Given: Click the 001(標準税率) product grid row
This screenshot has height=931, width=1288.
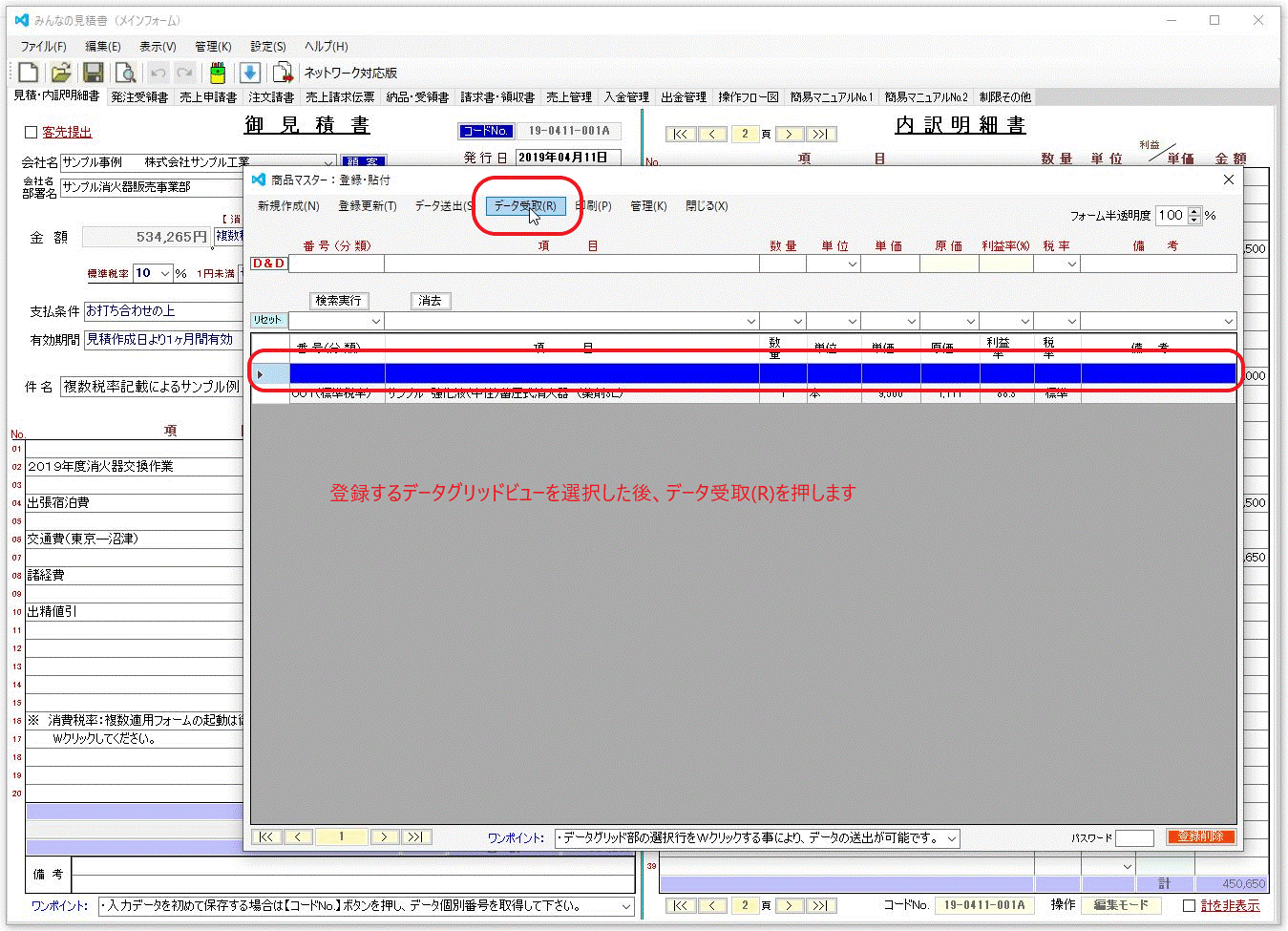Looking at the screenshot, I should [744, 393].
